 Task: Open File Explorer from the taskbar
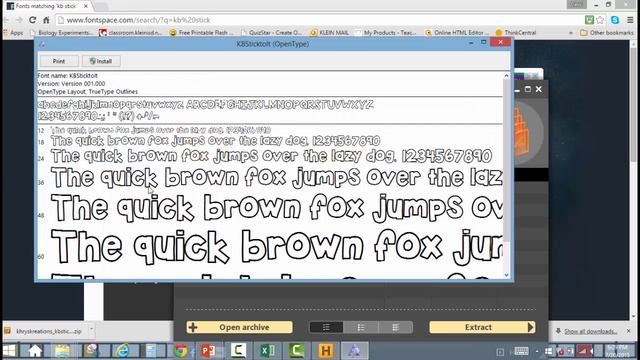[x=62, y=351]
